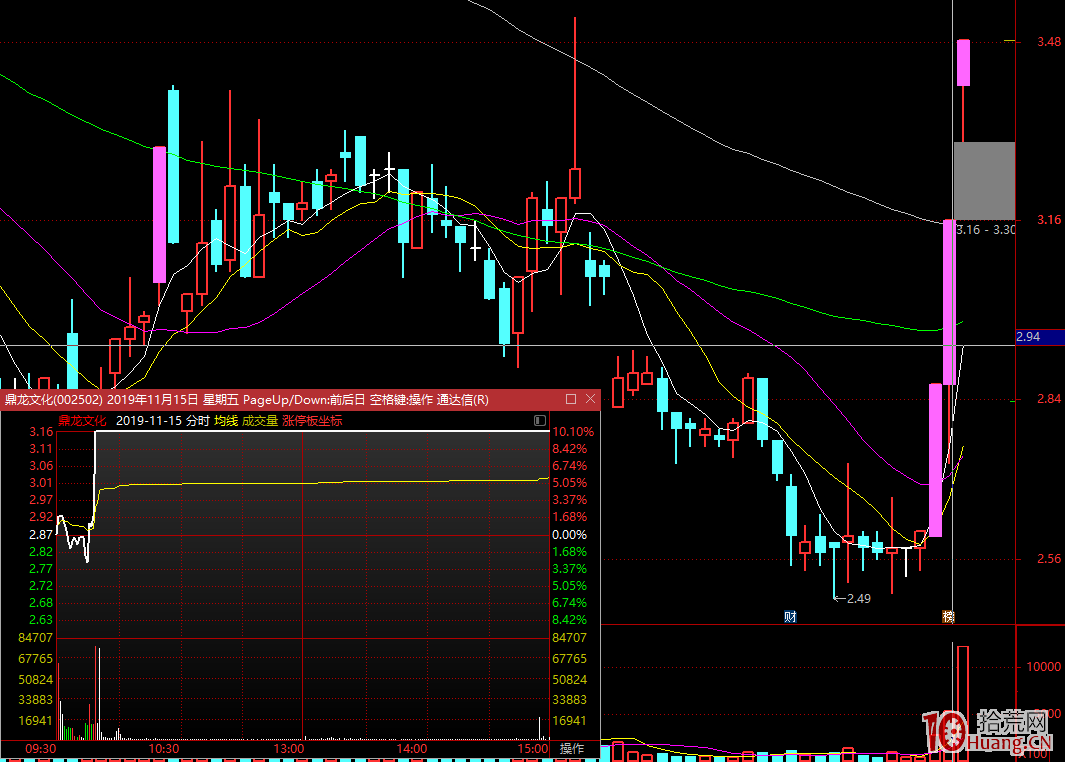Click the 14:00 time axis label
Screen dimensions: 1065x762
(412, 748)
